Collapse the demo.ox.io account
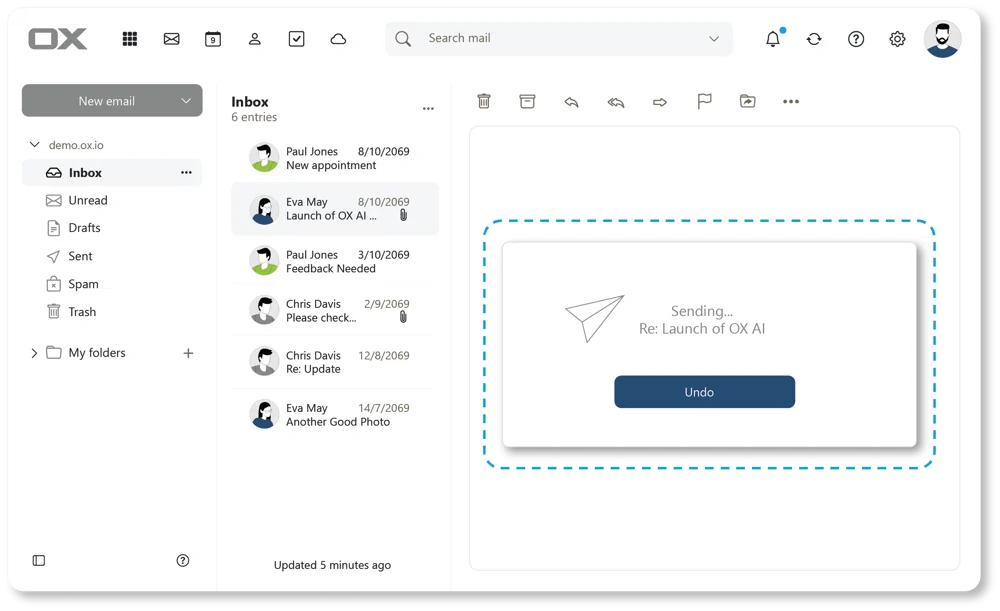This screenshot has width=1000, height=611. click(35, 145)
